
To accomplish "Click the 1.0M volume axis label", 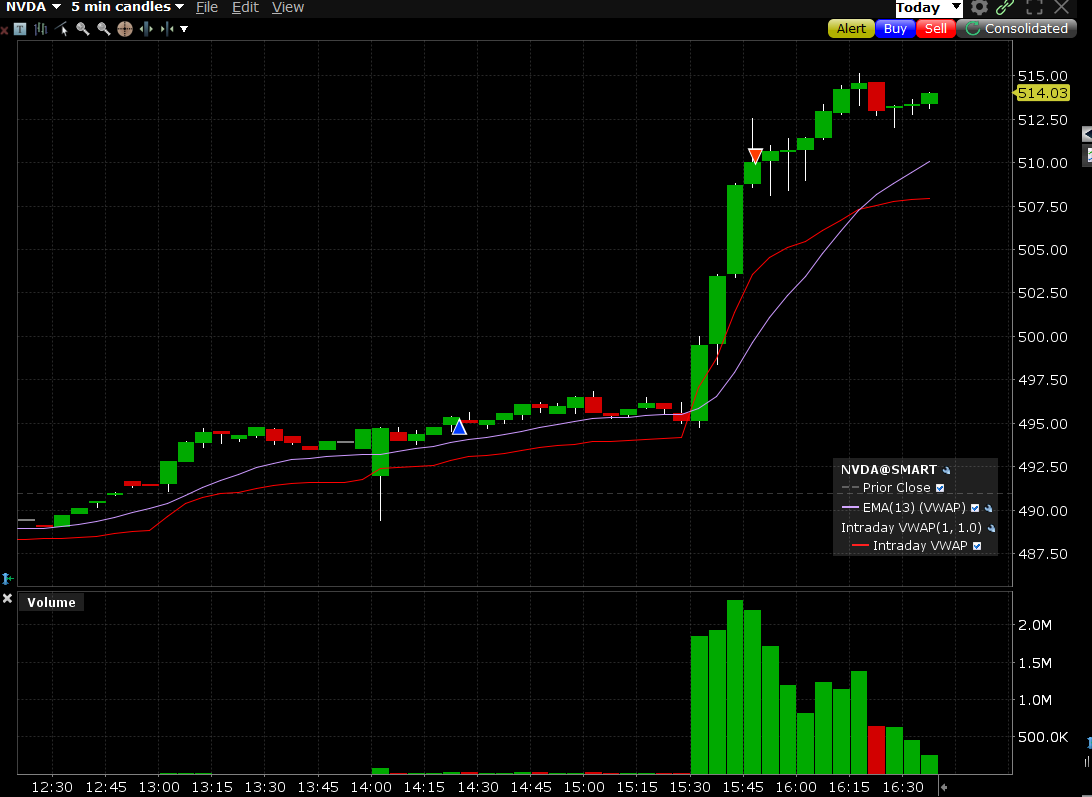I will click(1035, 700).
